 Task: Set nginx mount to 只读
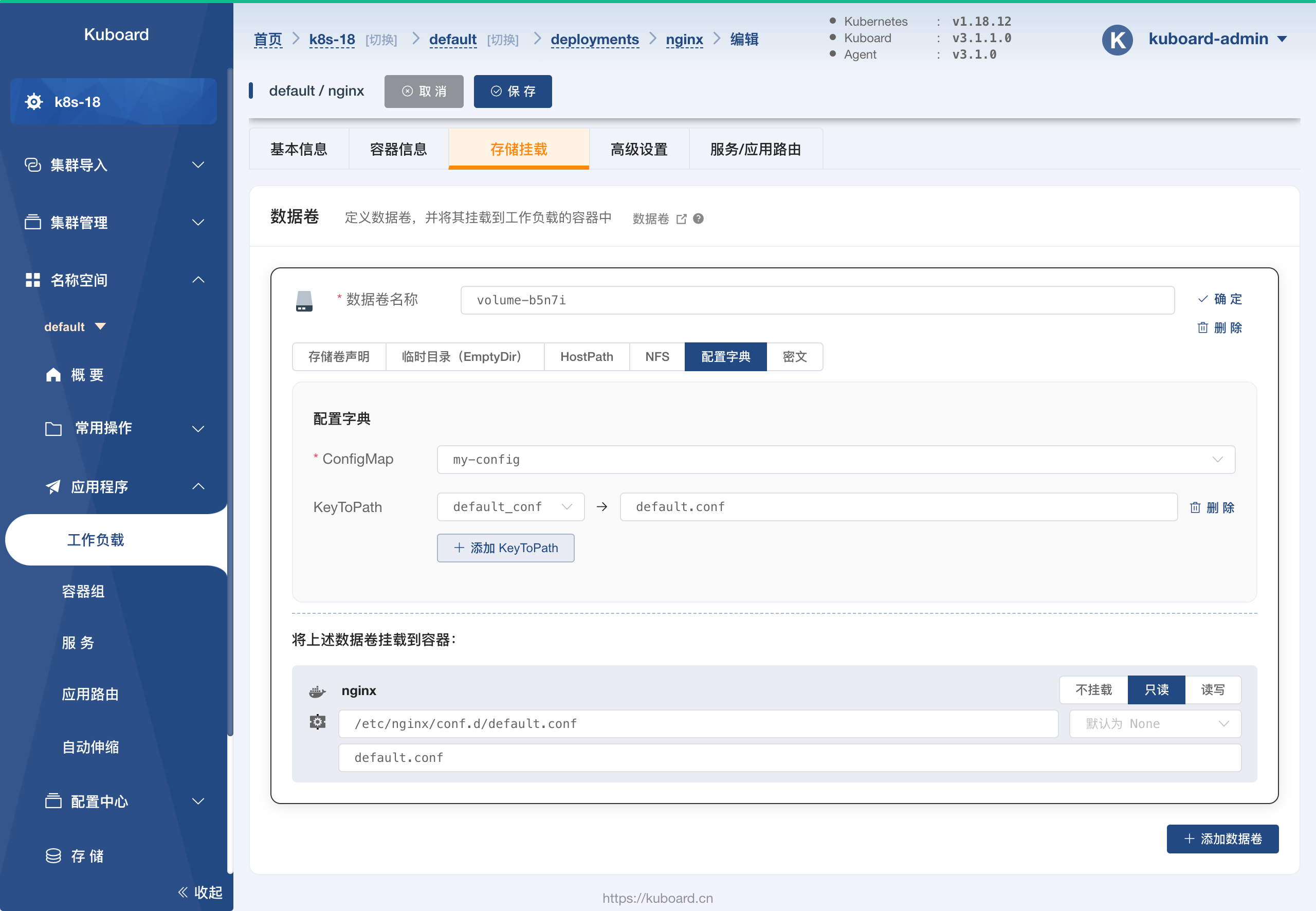[x=1156, y=690]
